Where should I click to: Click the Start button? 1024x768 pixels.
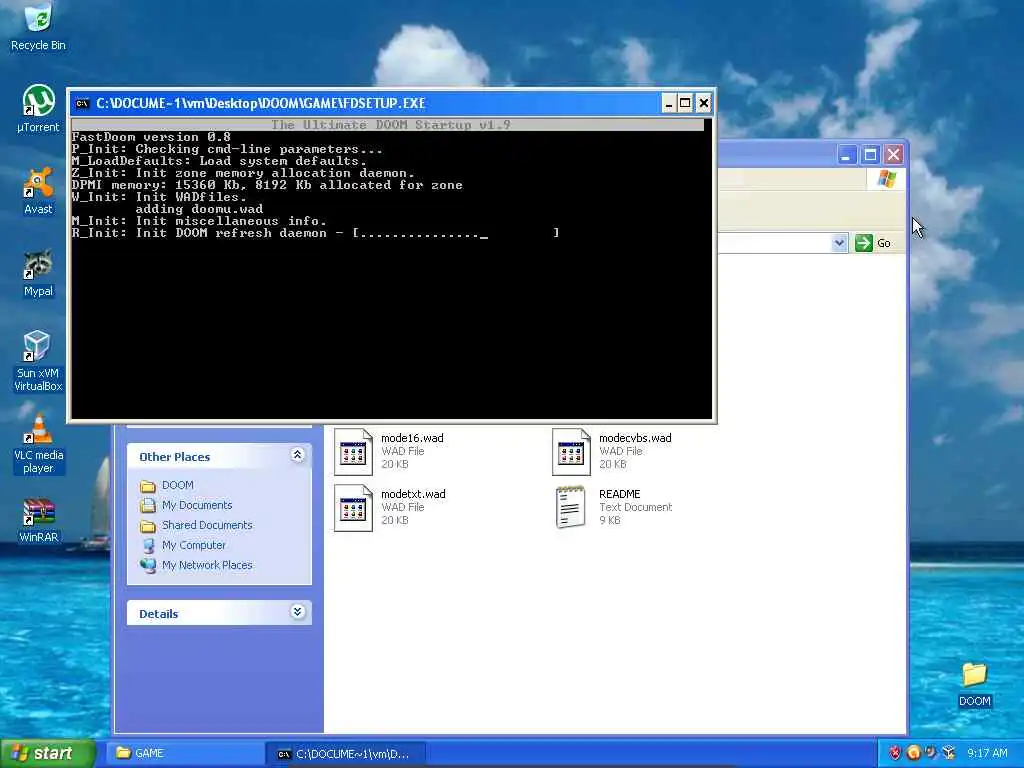[48, 754]
